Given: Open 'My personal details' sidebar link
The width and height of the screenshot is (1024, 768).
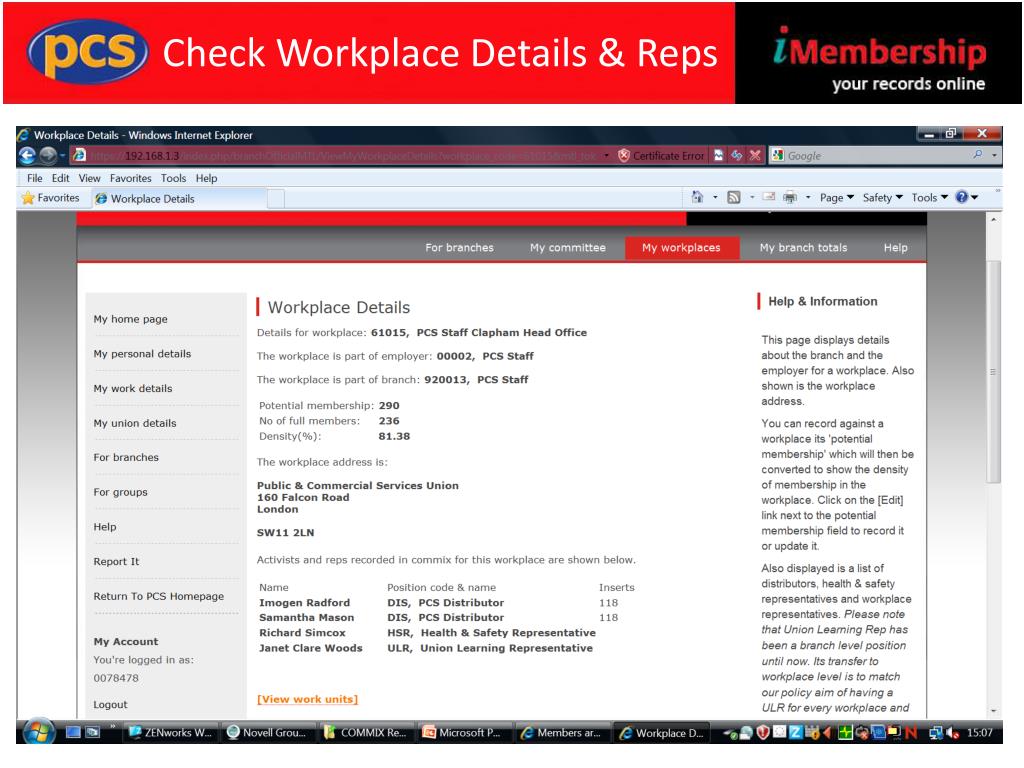Looking at the screenshot, I should pyautogui.click(x=142, y=353).
